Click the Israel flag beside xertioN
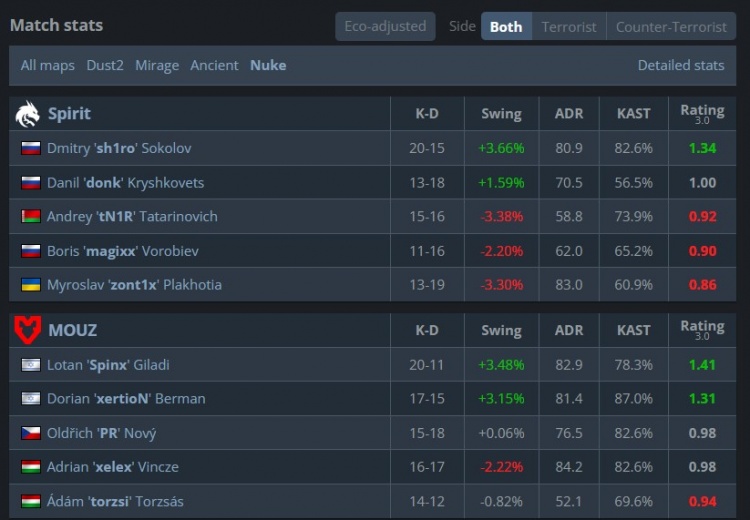The image size is (750, 520). click(31, 398)
